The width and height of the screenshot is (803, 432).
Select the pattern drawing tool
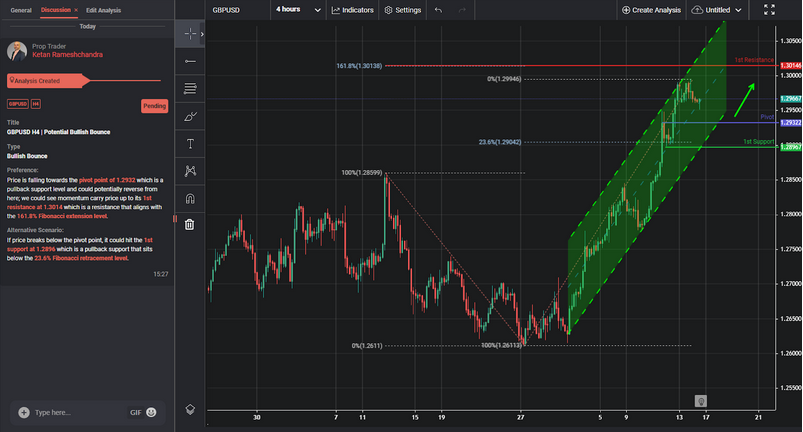[190, 171]
